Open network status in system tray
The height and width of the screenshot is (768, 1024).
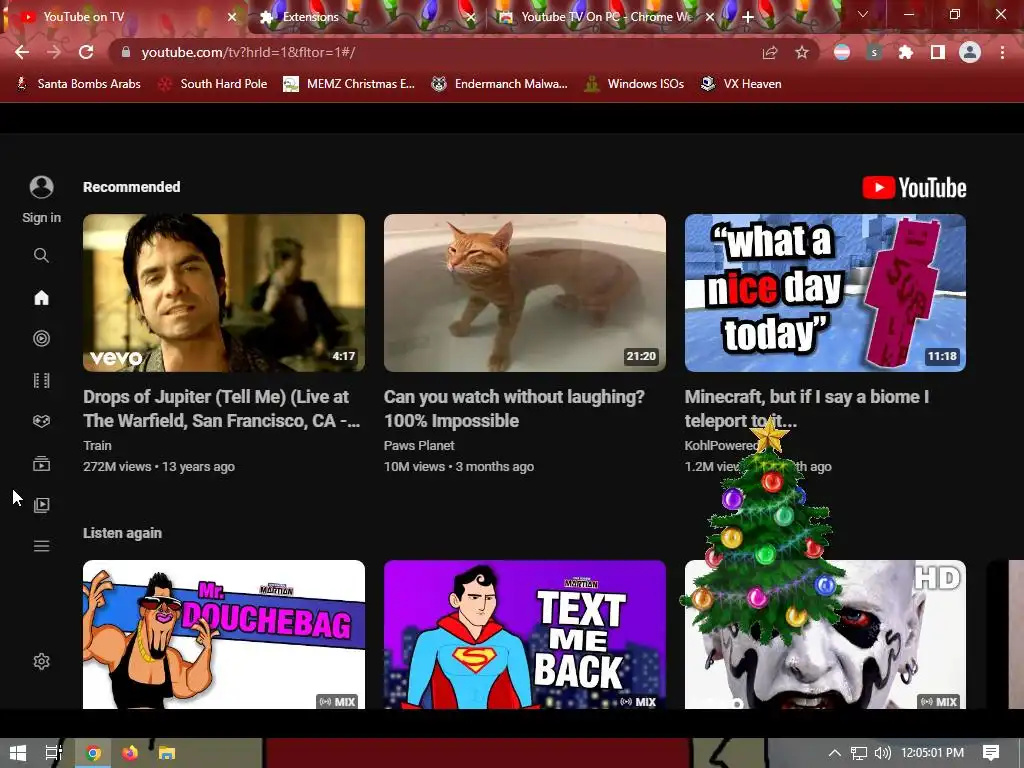coord(859,753)
